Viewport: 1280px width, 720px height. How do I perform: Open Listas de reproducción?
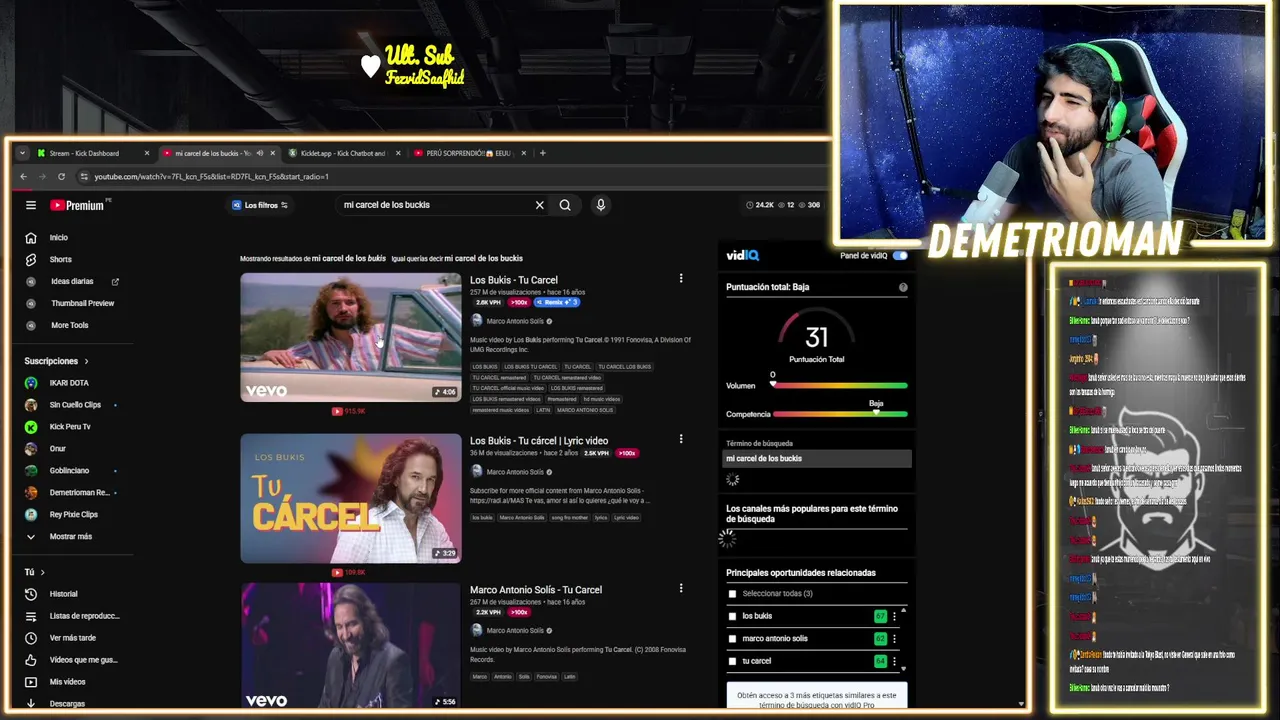click(x=84, y=616)
